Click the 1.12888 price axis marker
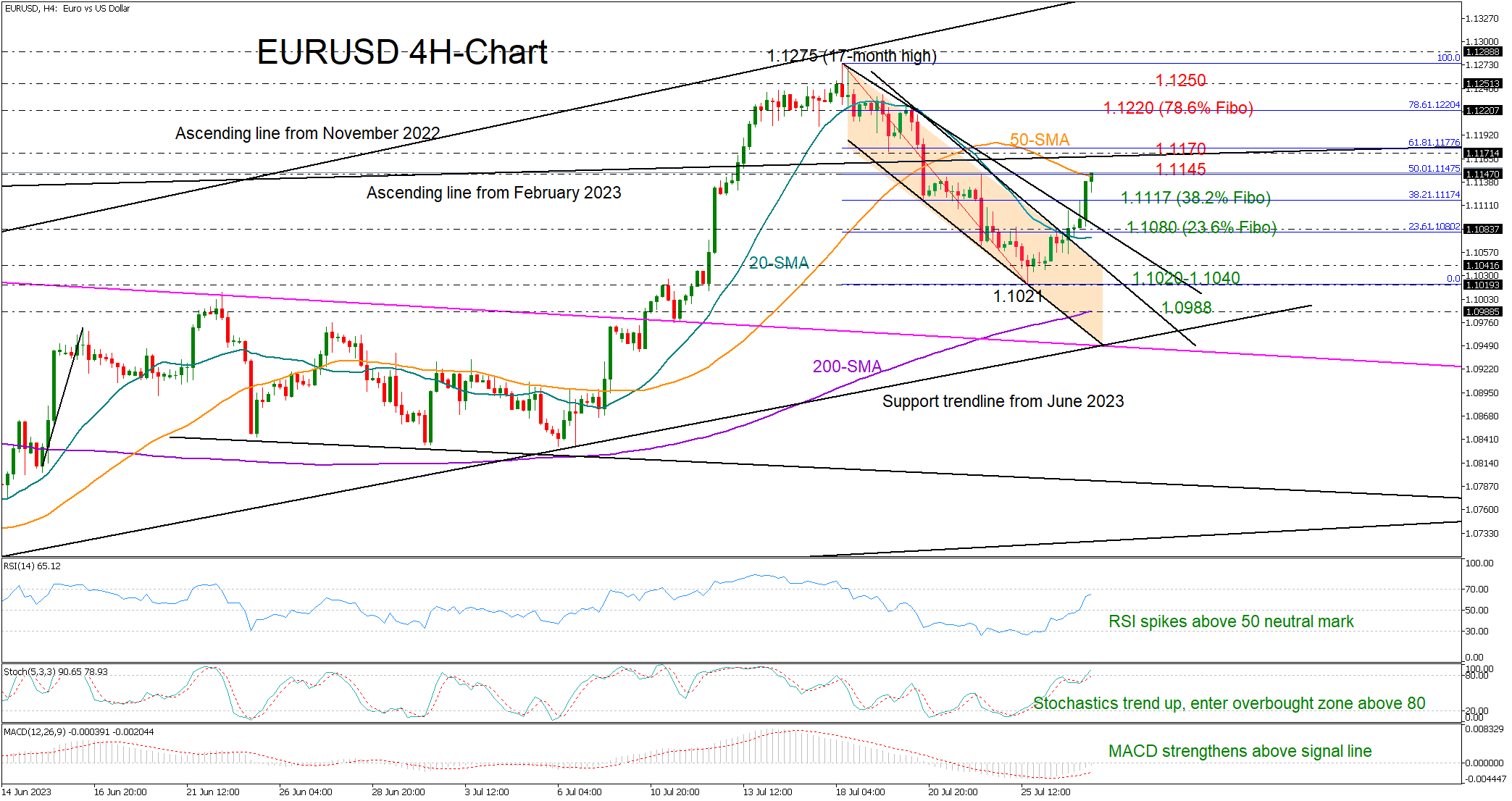This screenshot has width=1512, height=801. (1482, 52)
